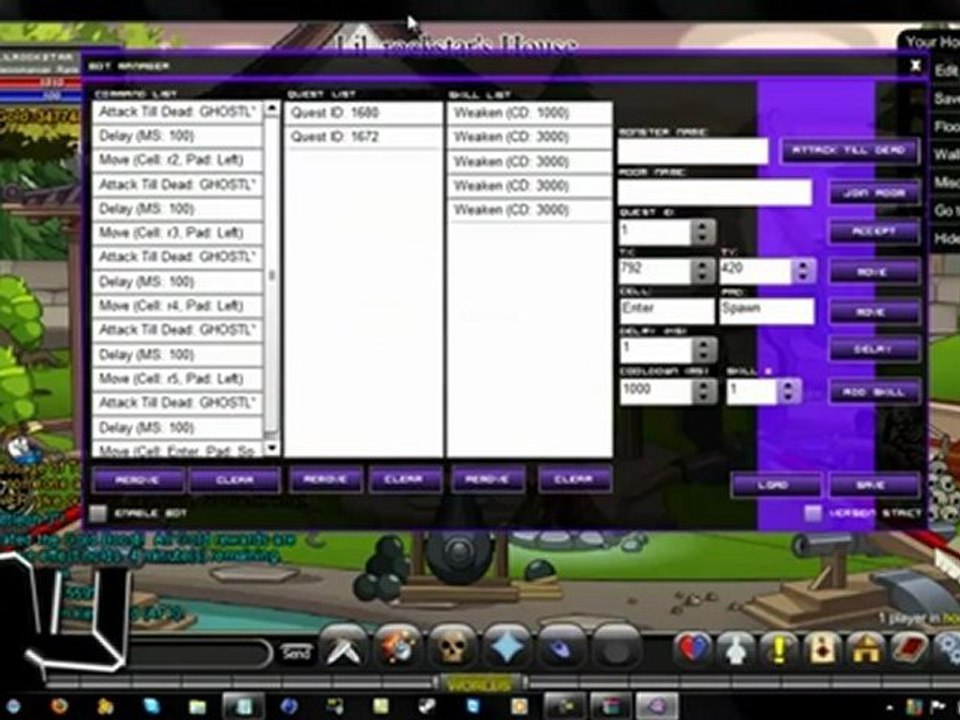The image size is (960, 720).
Task: Click Move button beside Cell and Pad
Action: tap(874, 312)
